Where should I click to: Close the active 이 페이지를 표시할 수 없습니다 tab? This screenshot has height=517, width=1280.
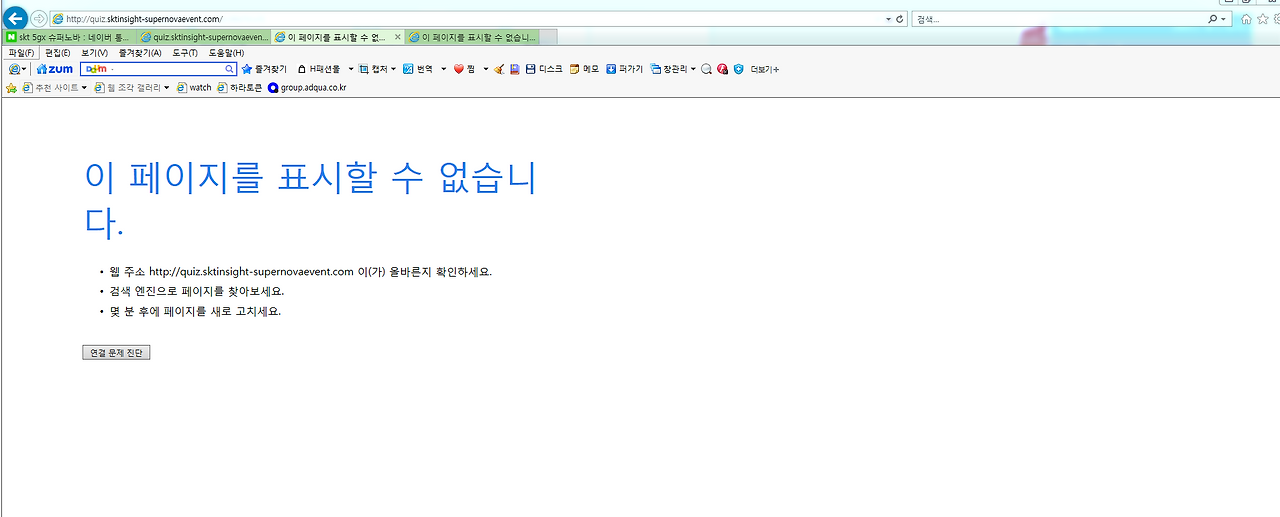coord(398,37)
